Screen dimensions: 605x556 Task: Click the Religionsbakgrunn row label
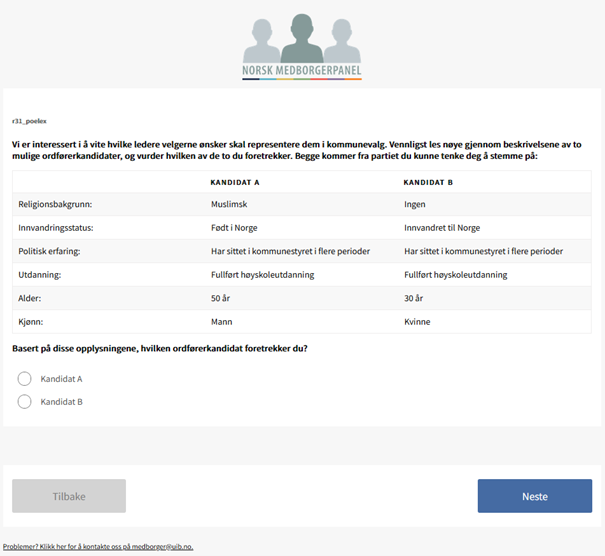55,205
